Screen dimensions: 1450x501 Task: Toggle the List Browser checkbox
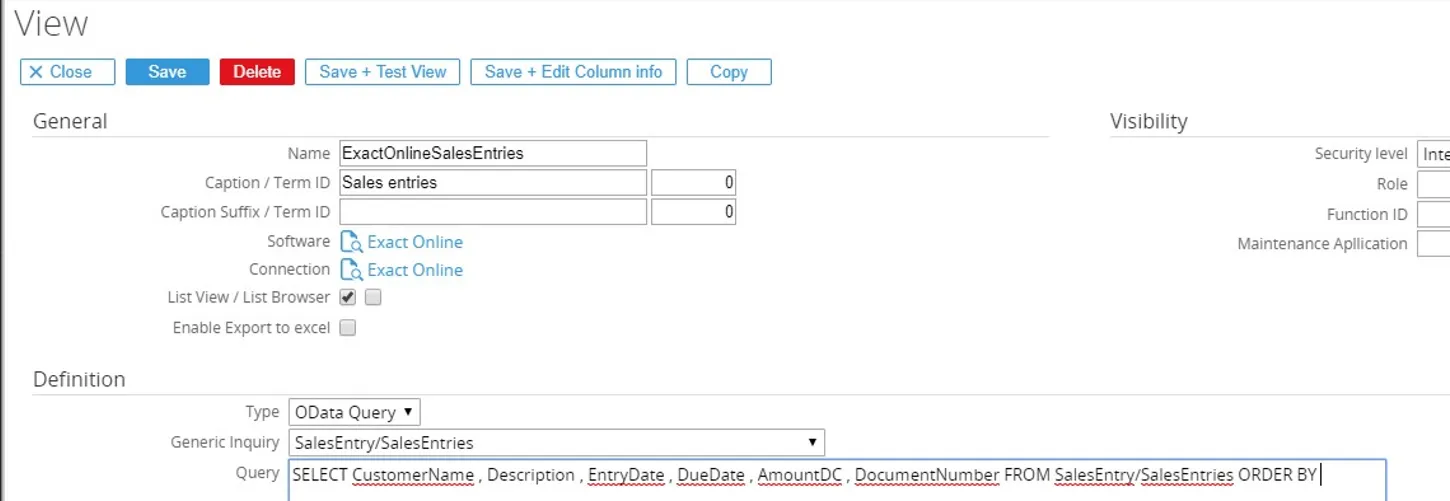click(x=373, y=297)
